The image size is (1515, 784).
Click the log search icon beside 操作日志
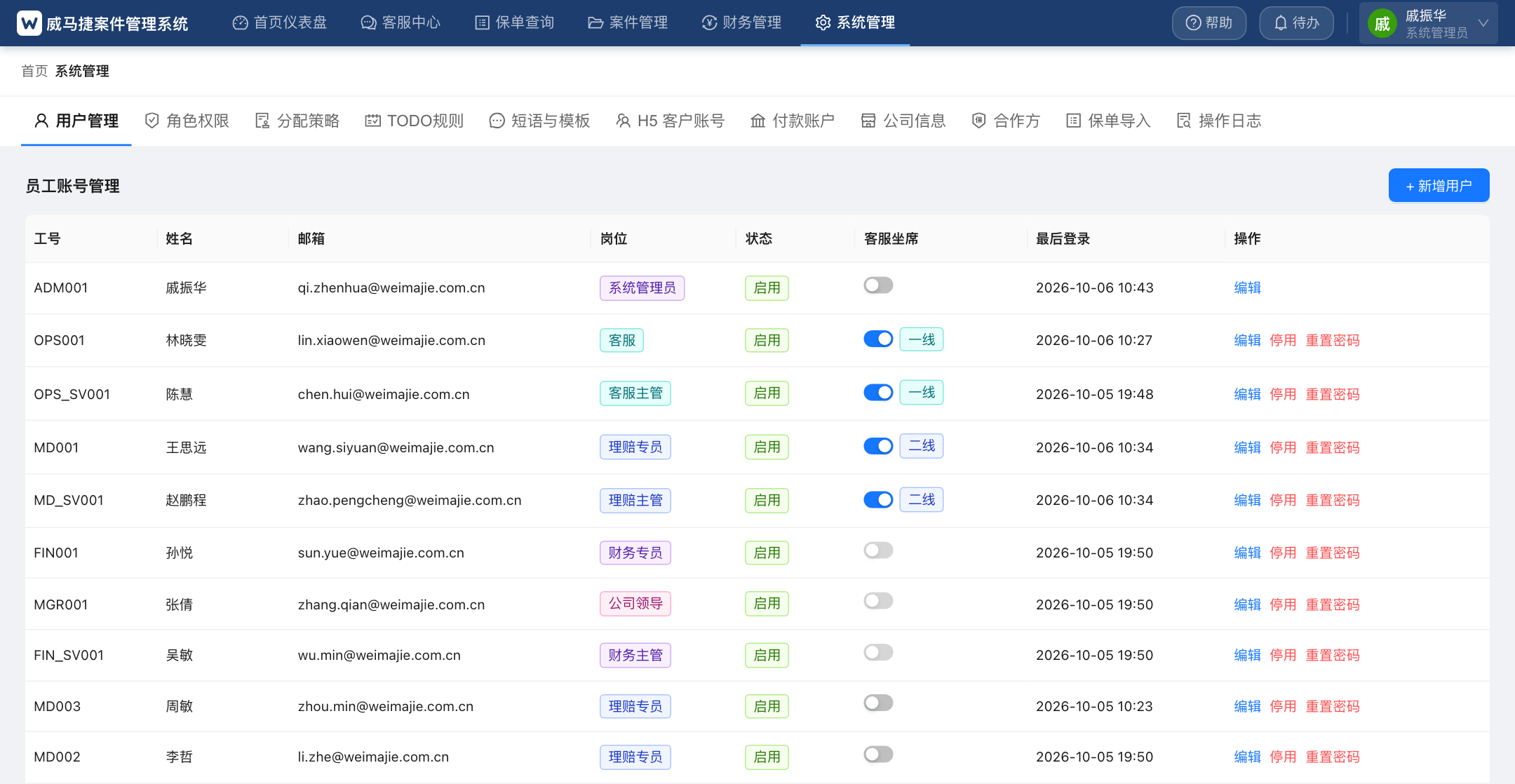(x=1184, y=121)
